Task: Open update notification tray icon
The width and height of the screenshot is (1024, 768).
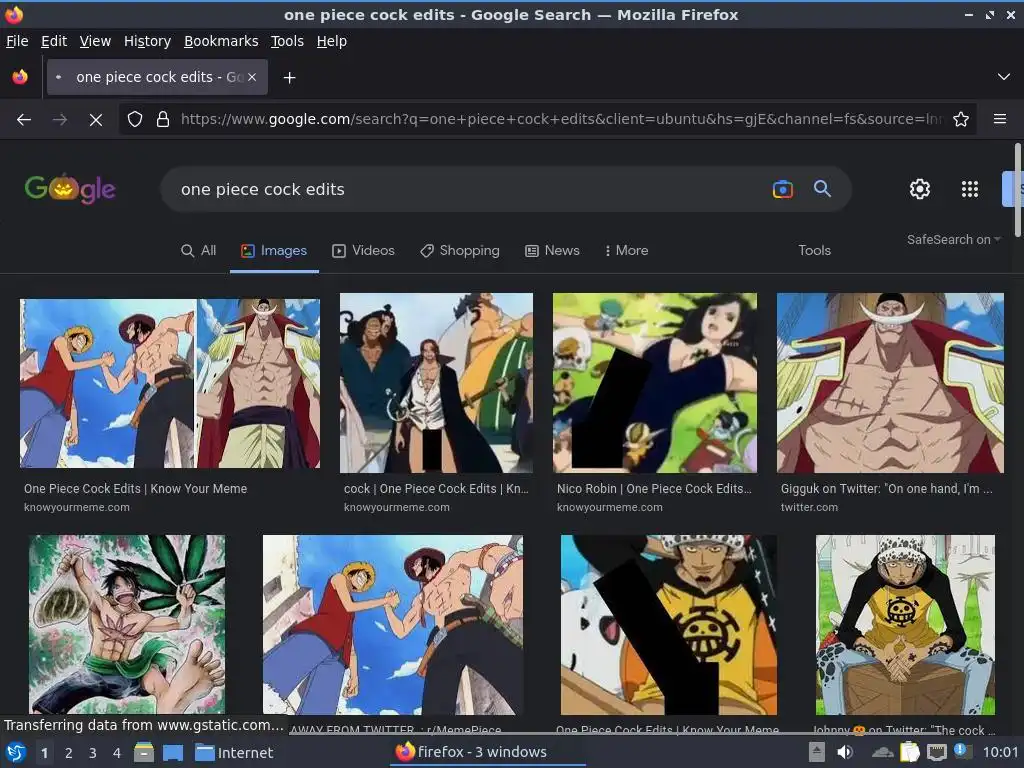Action: click(961, 750)
